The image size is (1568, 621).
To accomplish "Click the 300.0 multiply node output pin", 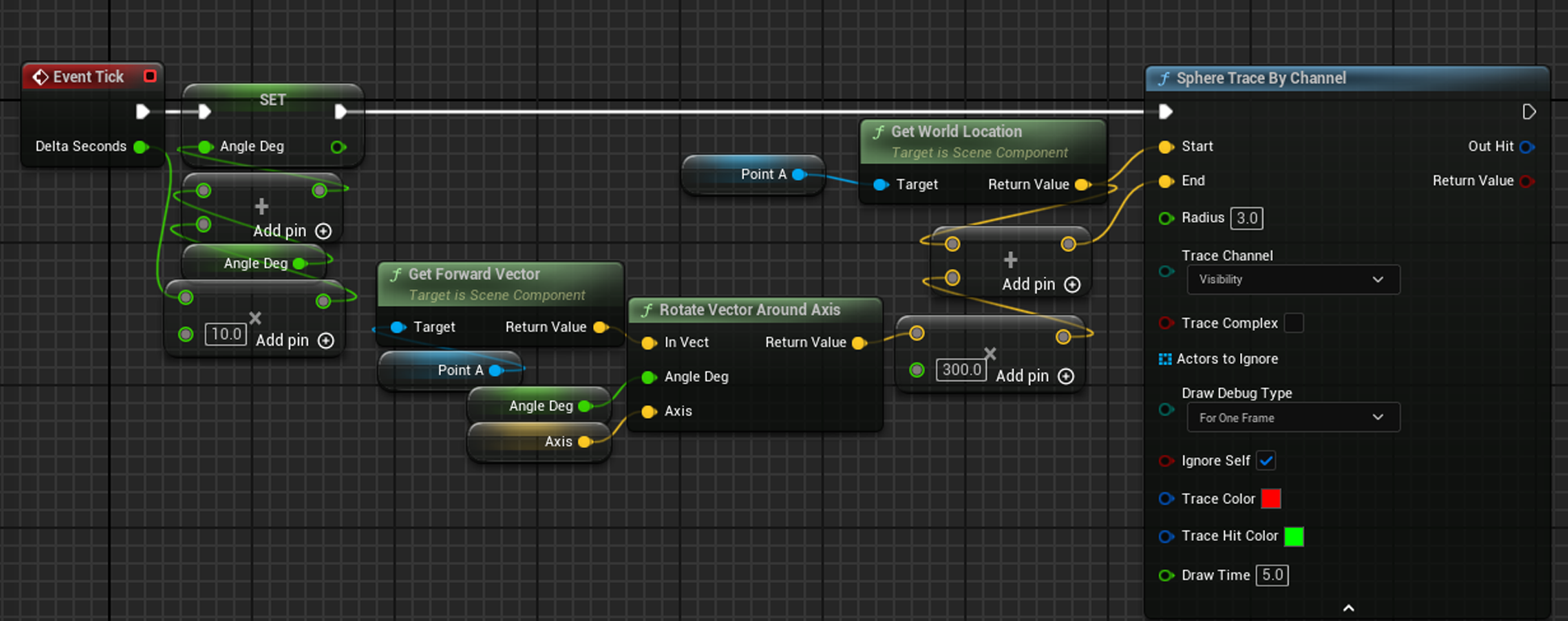I will tap(1063, 338).
